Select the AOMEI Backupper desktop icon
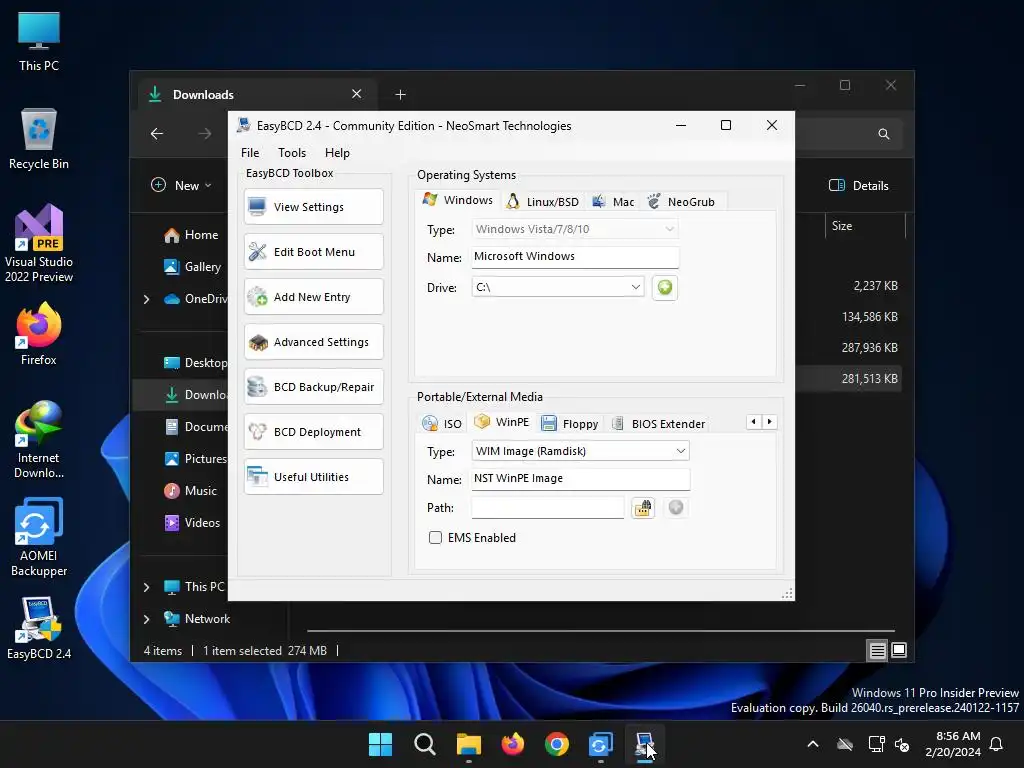This screenshot has width=1024, height=768. tap(39, 537)
